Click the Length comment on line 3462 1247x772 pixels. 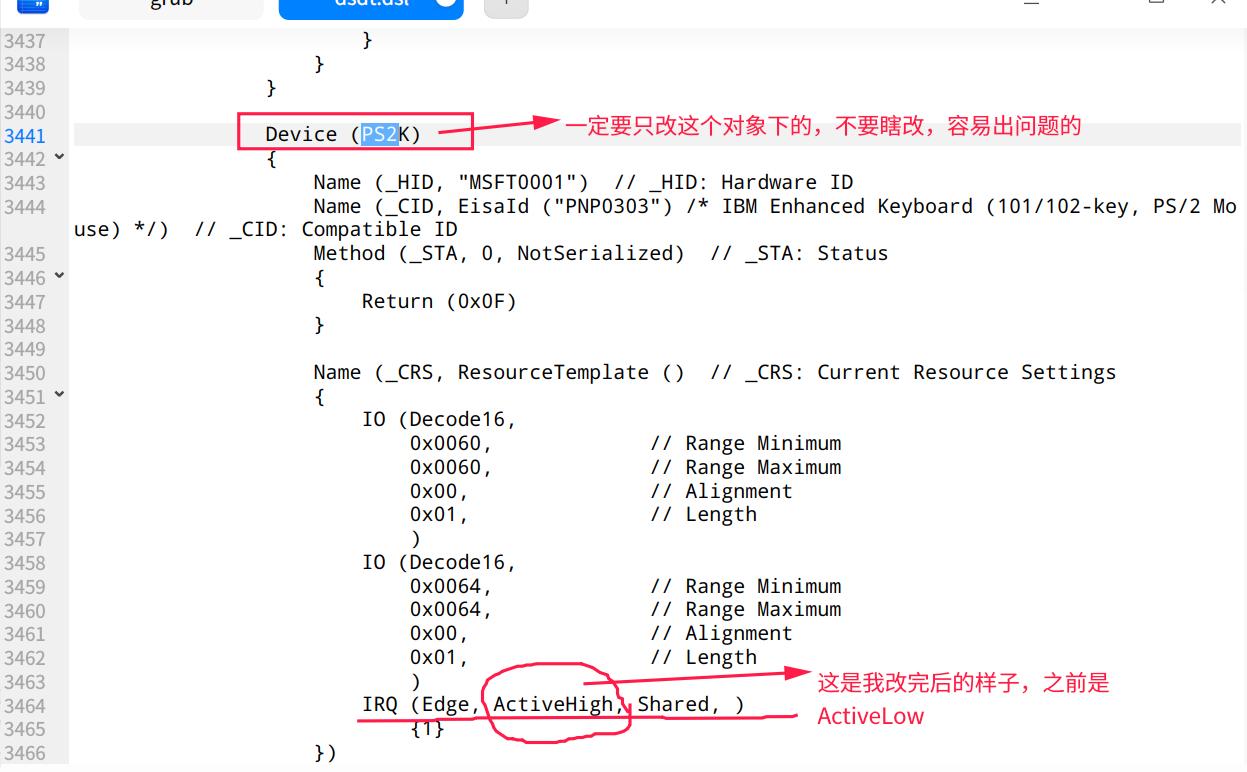tap(703, 657)
